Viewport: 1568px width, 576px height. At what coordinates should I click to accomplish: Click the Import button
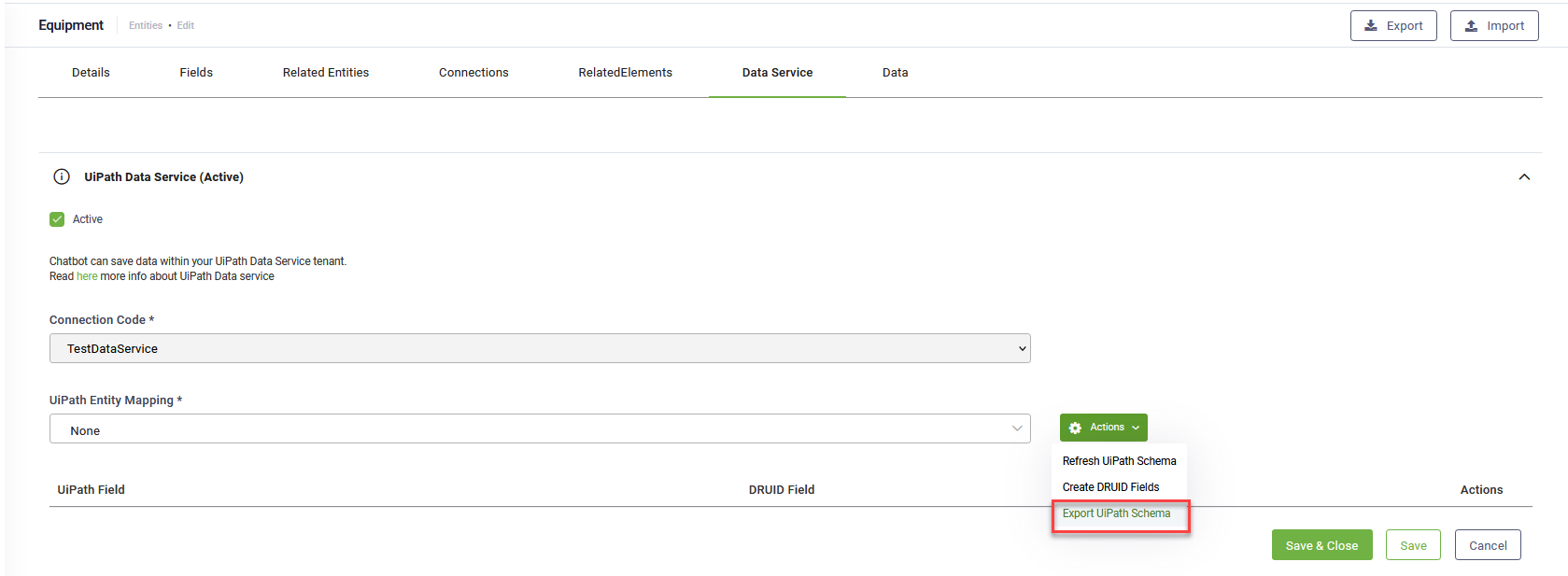1493,26
